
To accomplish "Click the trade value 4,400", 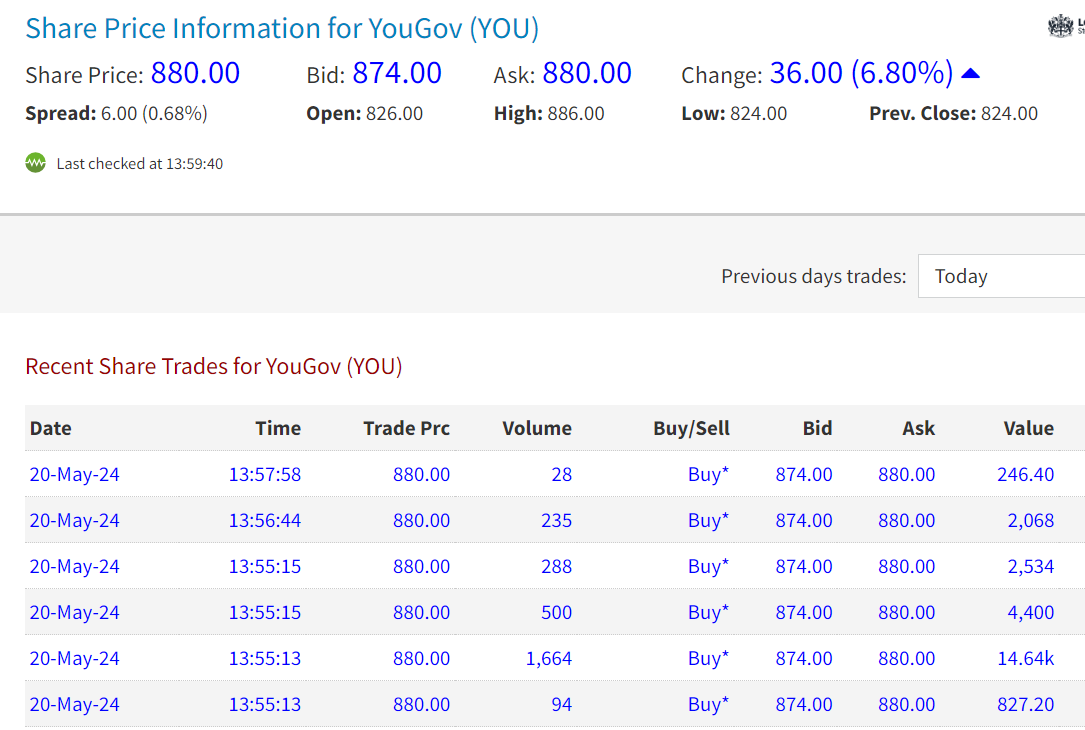I will click(1031, 612).
